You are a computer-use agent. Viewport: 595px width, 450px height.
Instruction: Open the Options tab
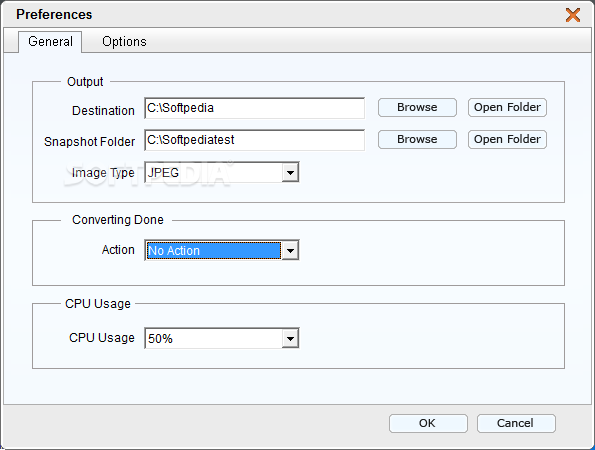[124, 41]
